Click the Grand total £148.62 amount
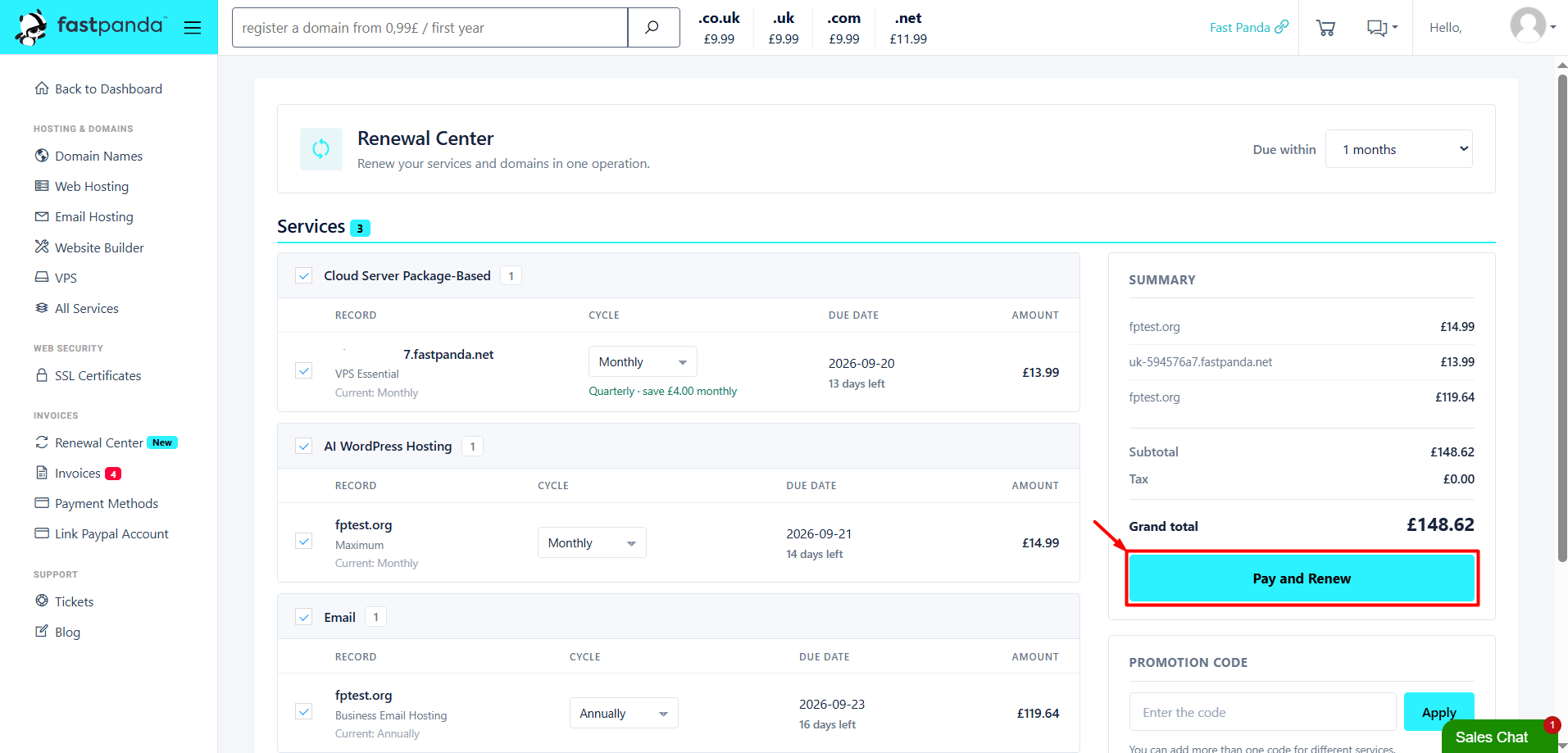The width and height of the screenshot is (1568, 753). tap(1440, 524)
